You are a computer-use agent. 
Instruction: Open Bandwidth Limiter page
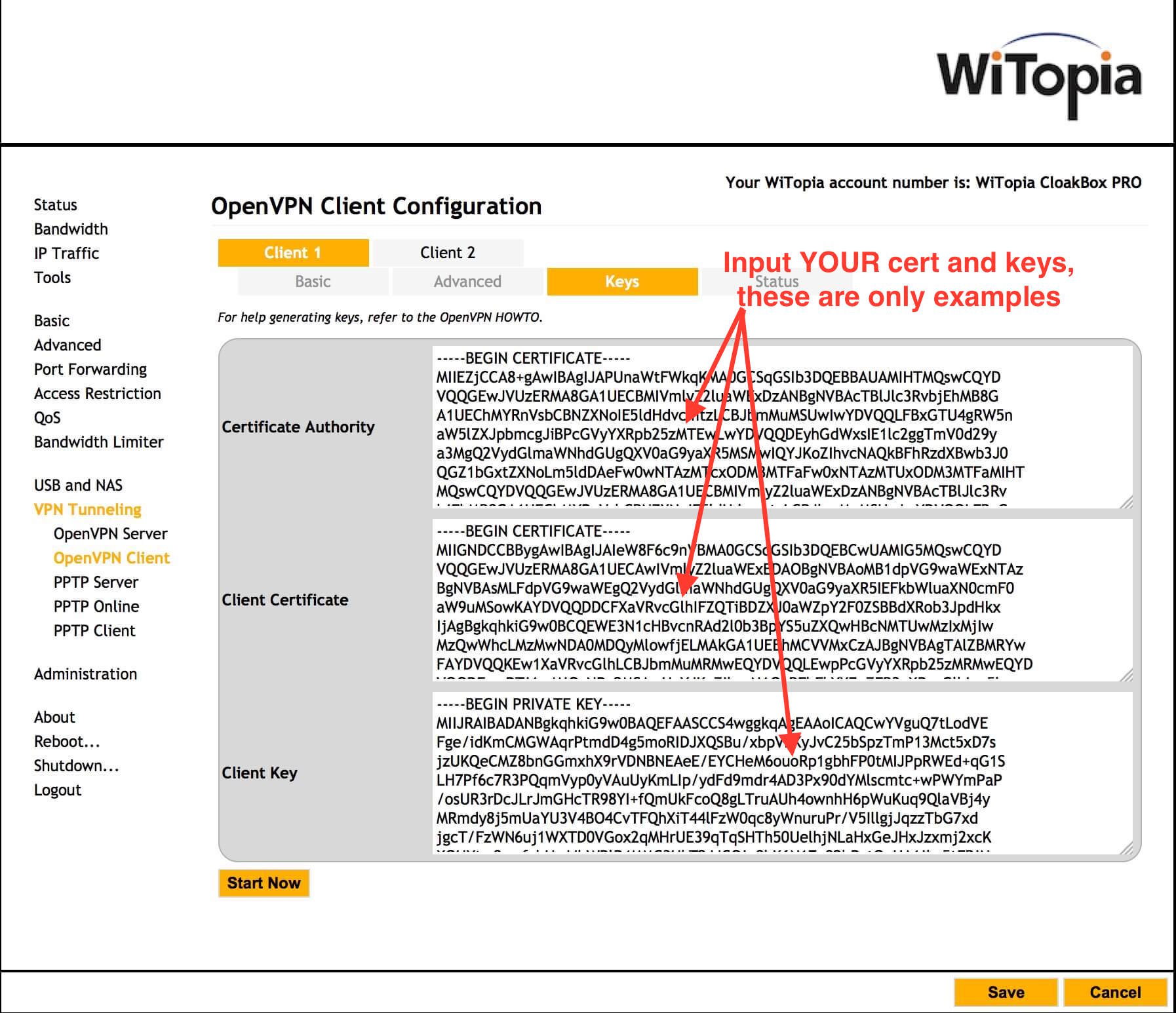click(99, 442)
